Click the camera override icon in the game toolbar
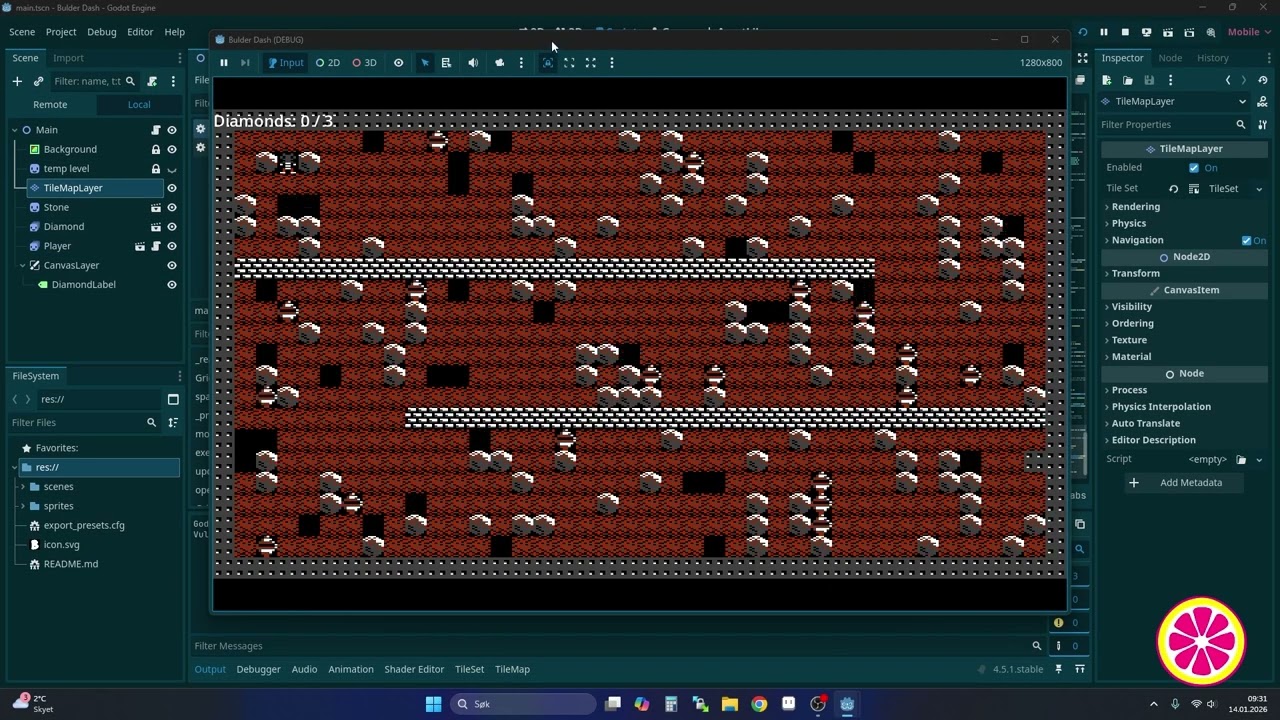1280x720 pixels. point(499,62)
